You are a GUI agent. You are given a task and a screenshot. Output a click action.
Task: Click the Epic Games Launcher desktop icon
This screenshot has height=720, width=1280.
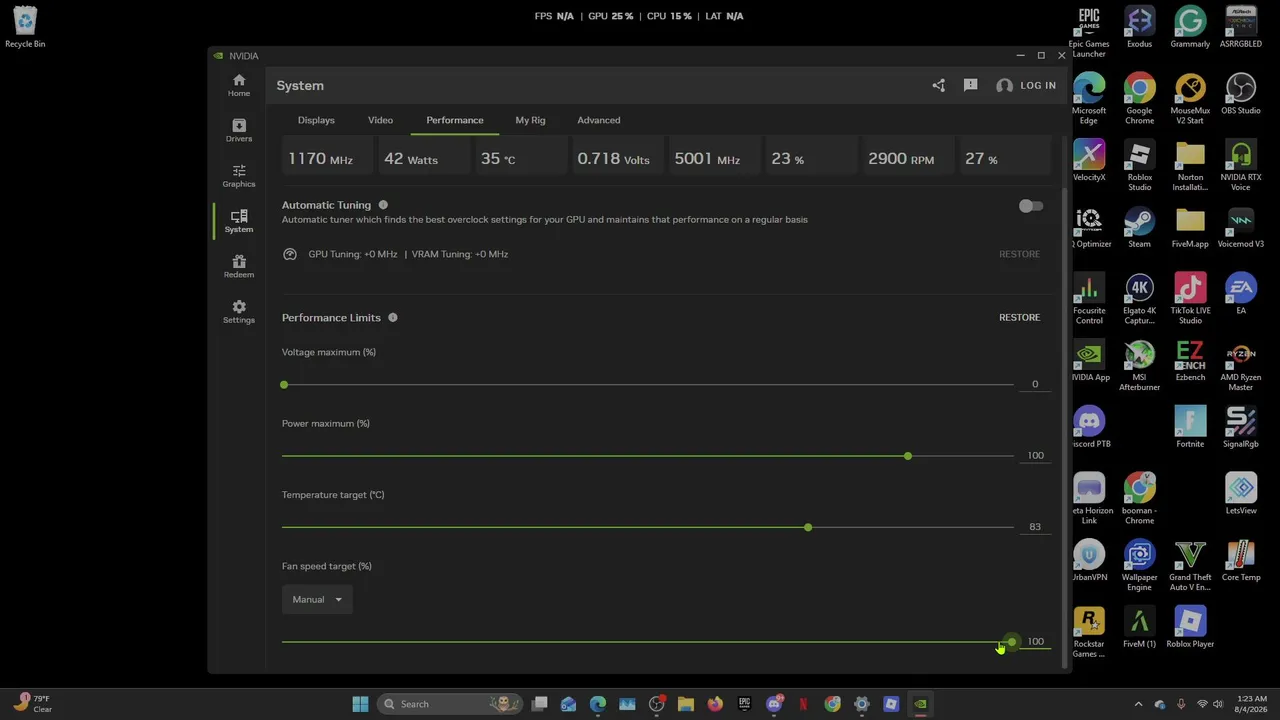pos(1089,32)
